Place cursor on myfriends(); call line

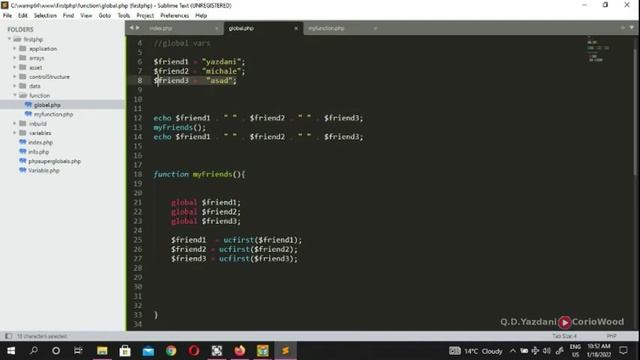(x=180, y=127)
